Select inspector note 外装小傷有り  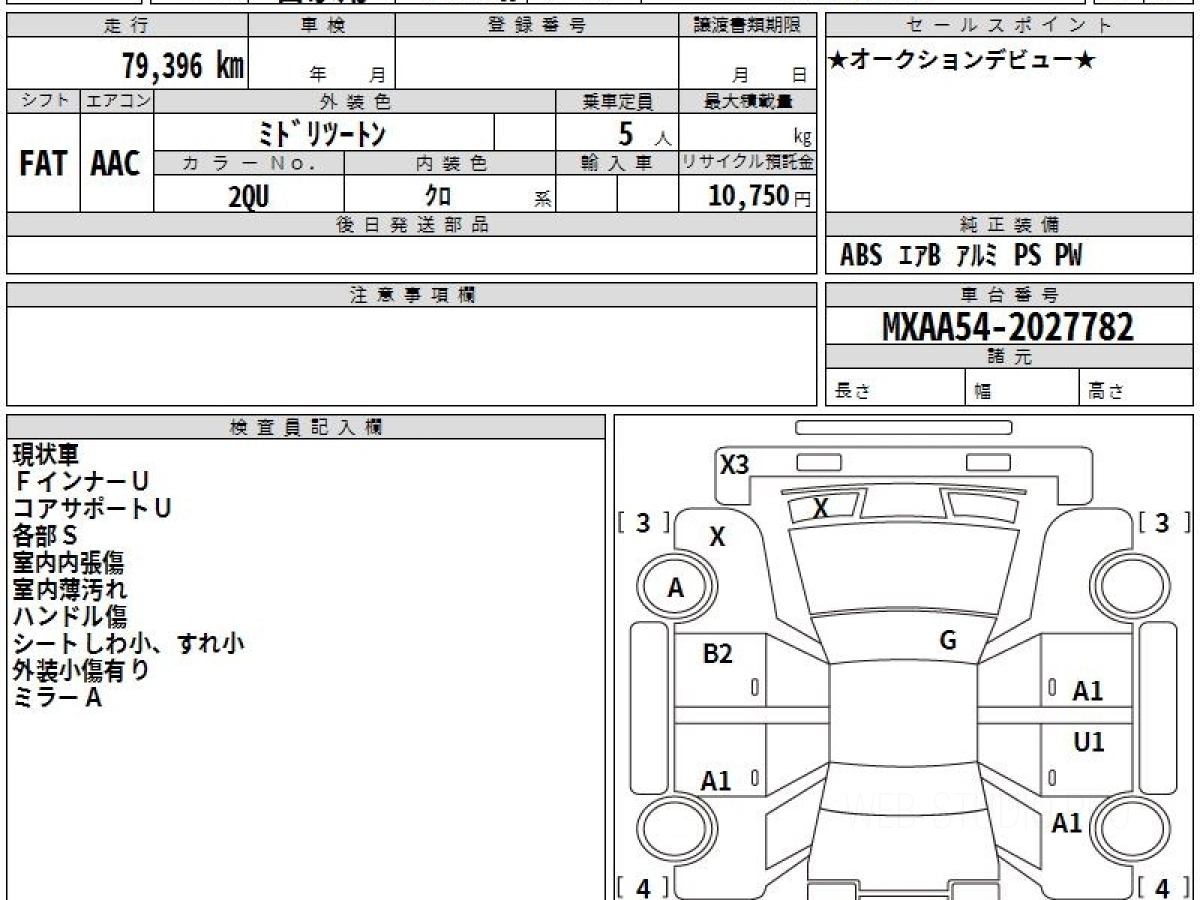(81, 671)
